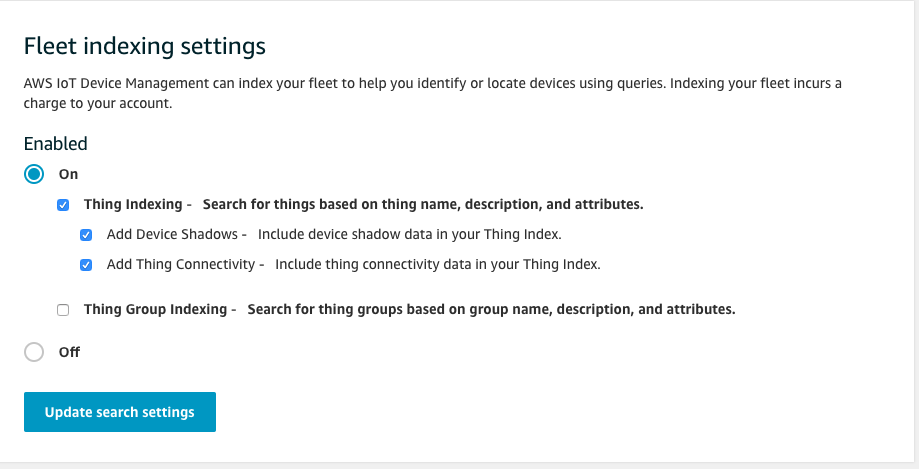The height and width of the screenshot is (469, 919).
Task: Select the Off radio button
Action: 34,352
